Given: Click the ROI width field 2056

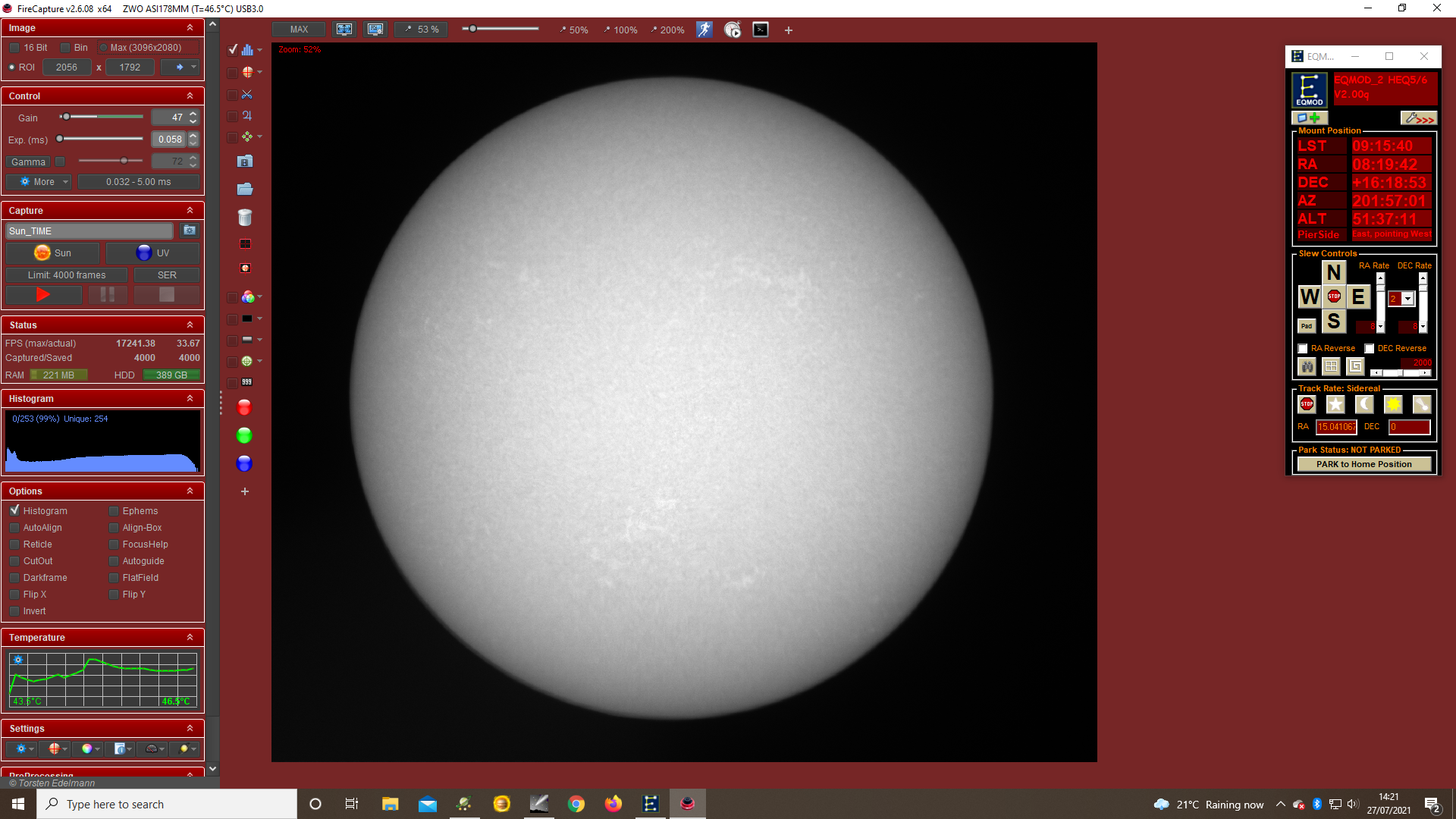Looking at the screenshot, I should coord(67,67).
